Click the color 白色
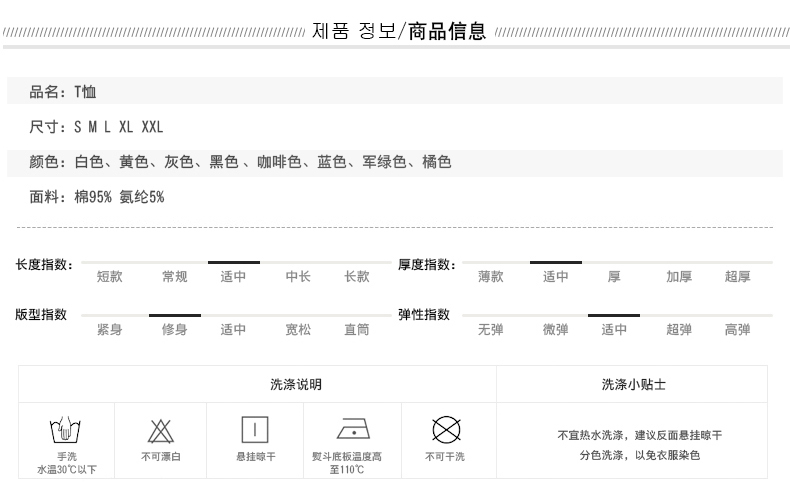790x484 pixels. [89, 162]
